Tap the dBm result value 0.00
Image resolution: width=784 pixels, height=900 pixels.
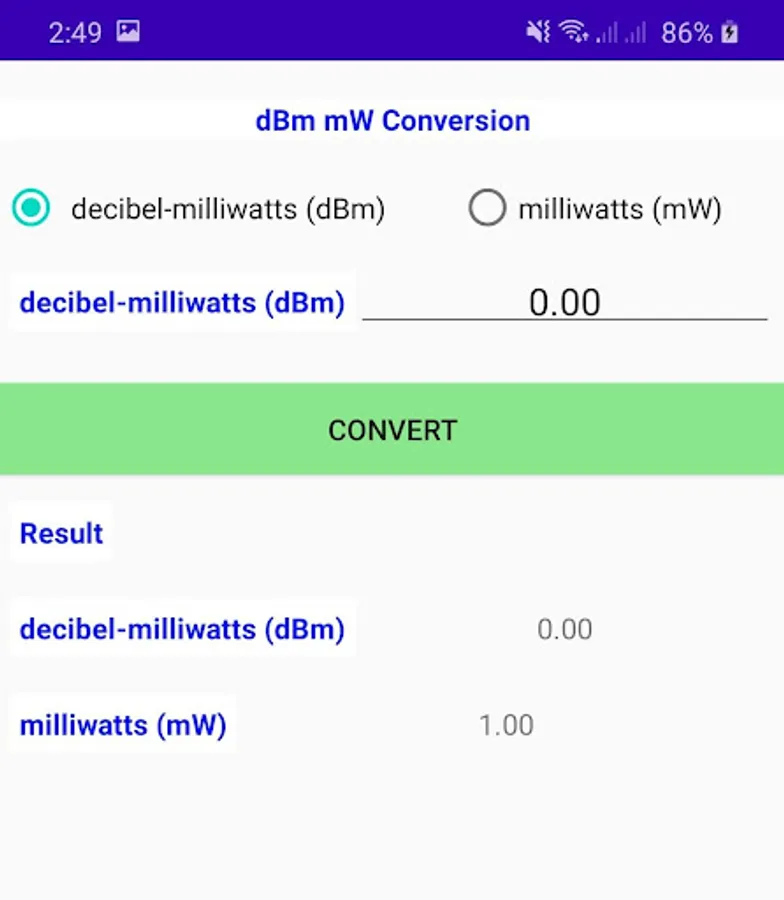pos(565,629)
